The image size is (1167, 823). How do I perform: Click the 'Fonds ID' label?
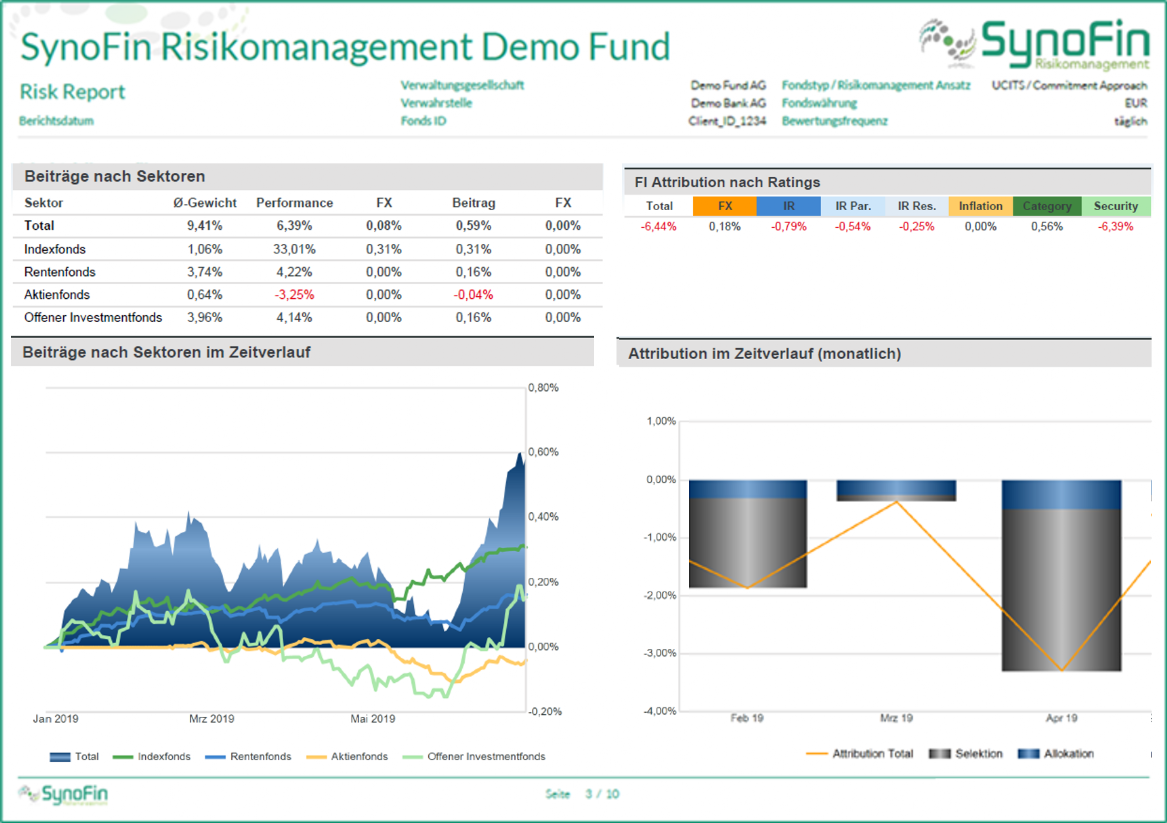(x=423, y=121)
